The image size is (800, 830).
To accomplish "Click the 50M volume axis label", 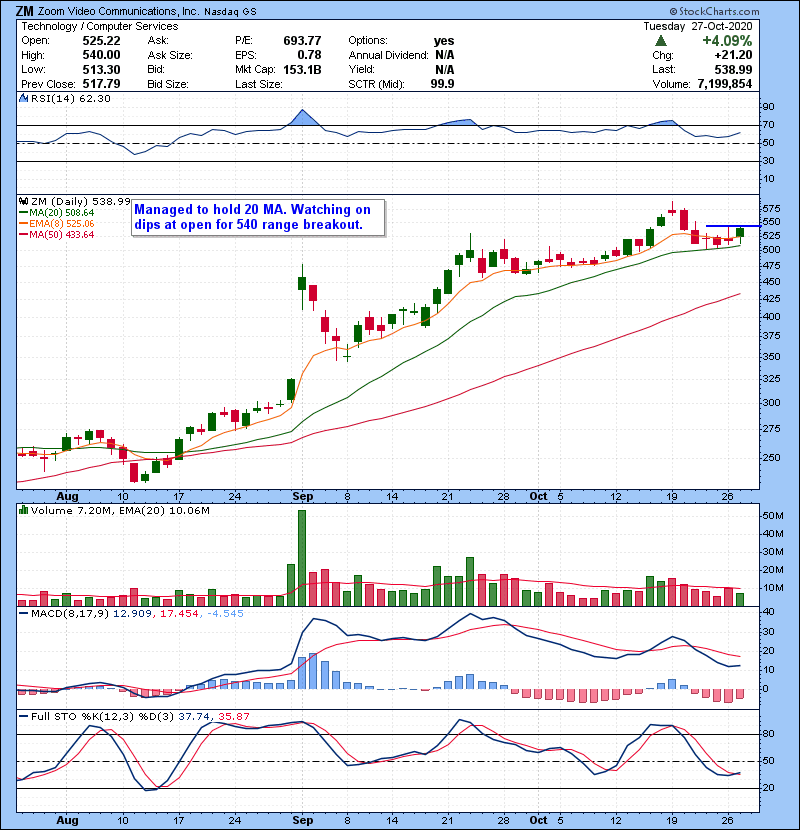I will 772,516.
